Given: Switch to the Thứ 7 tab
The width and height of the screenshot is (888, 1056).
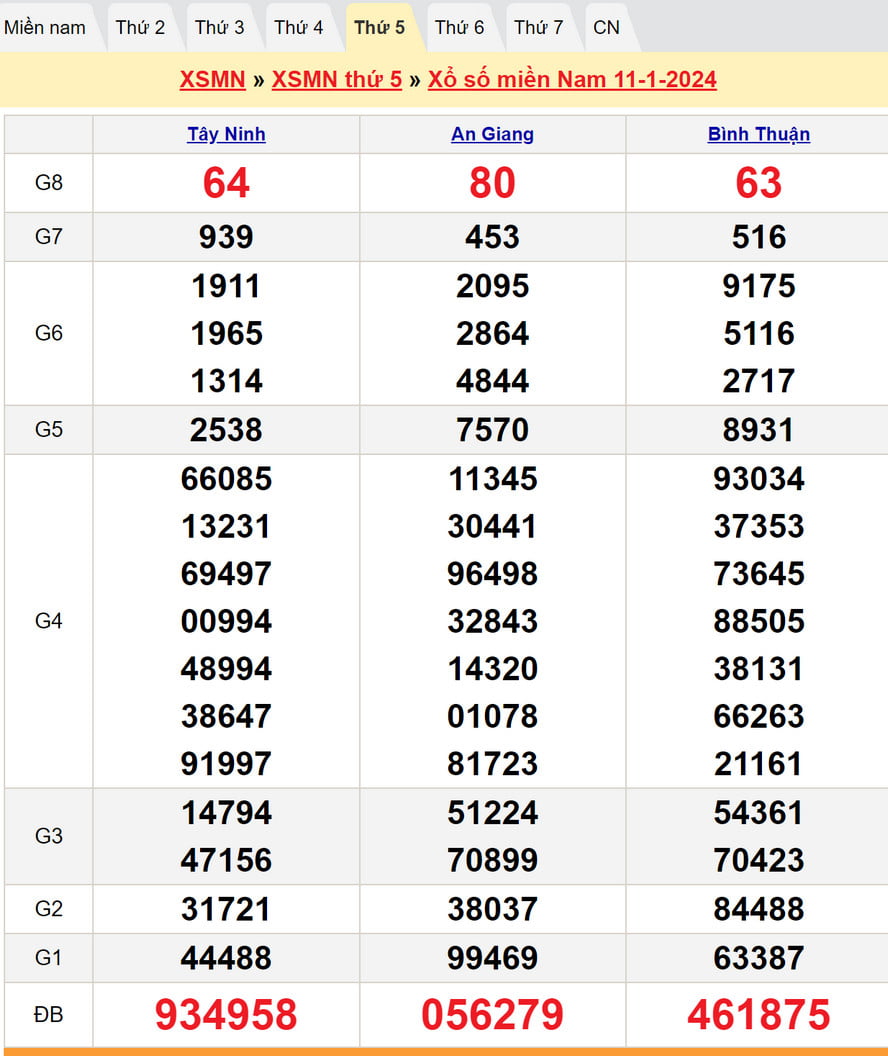Looking at the screenshot, I should 538,27.
